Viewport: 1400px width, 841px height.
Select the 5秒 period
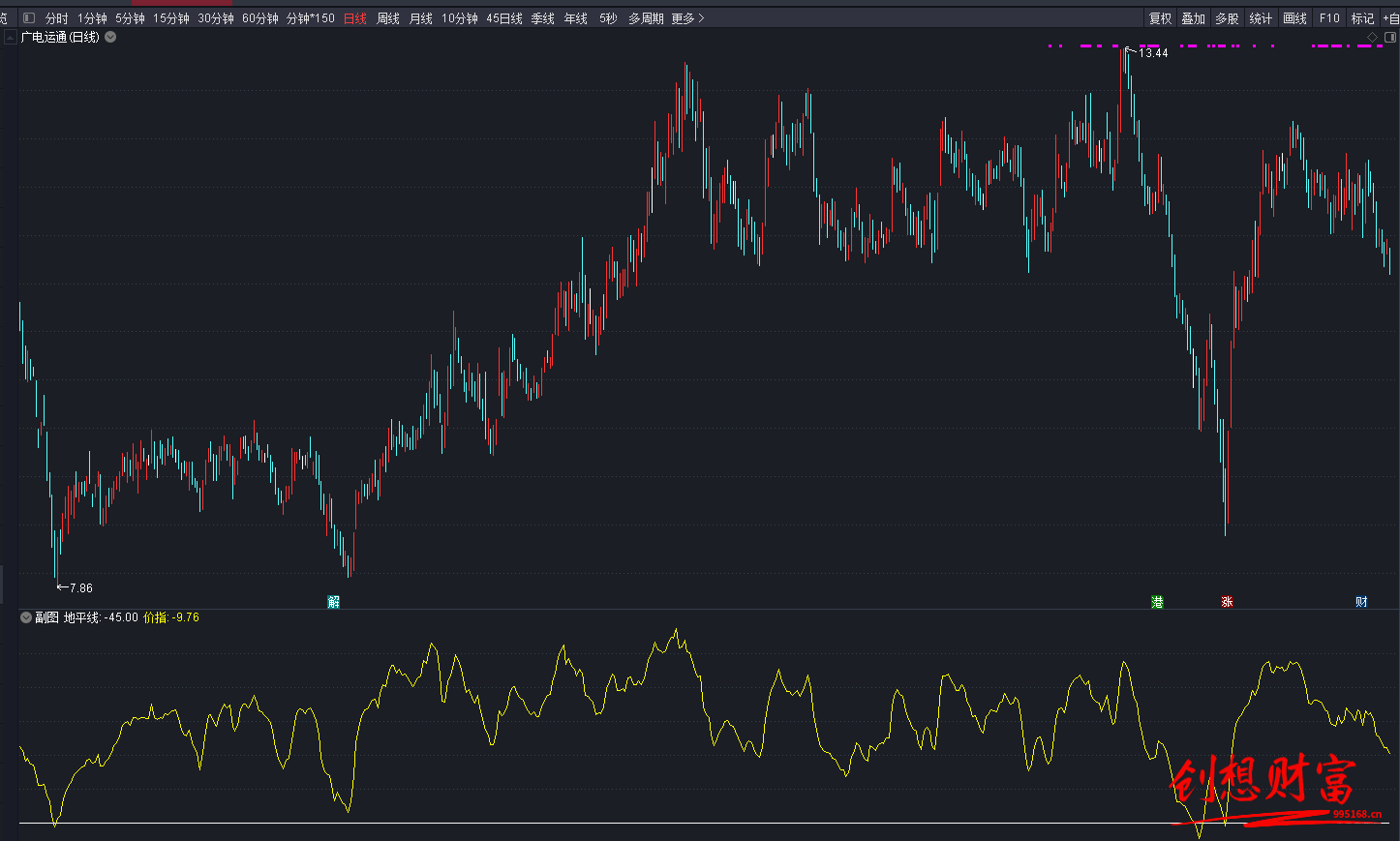click(x=608, y=18)
